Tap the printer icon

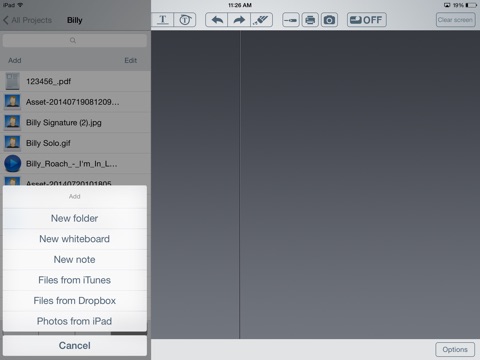point(310,20)
